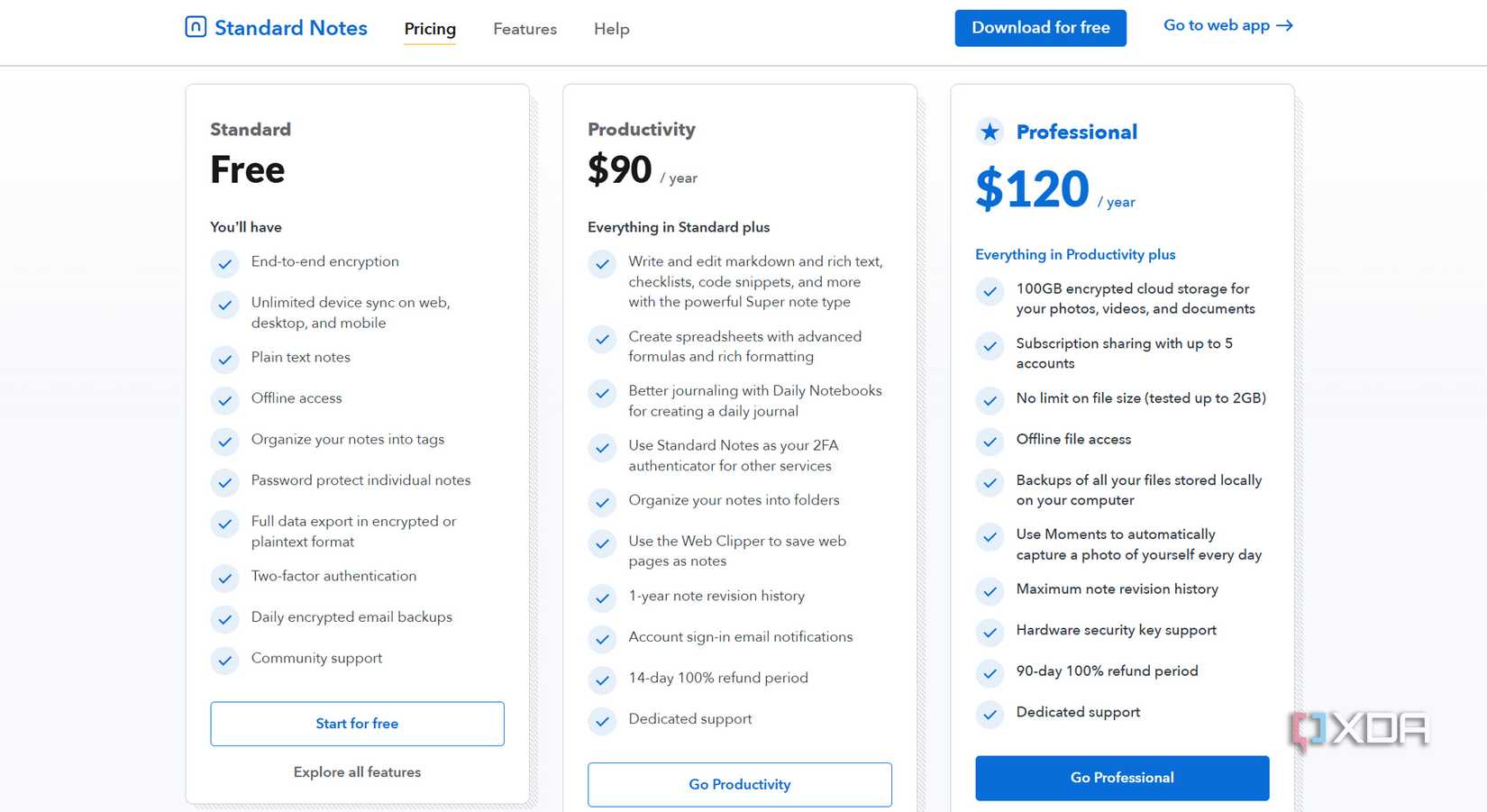
Task: Click the Standard Notes logo icon
Action: [195, 27]
